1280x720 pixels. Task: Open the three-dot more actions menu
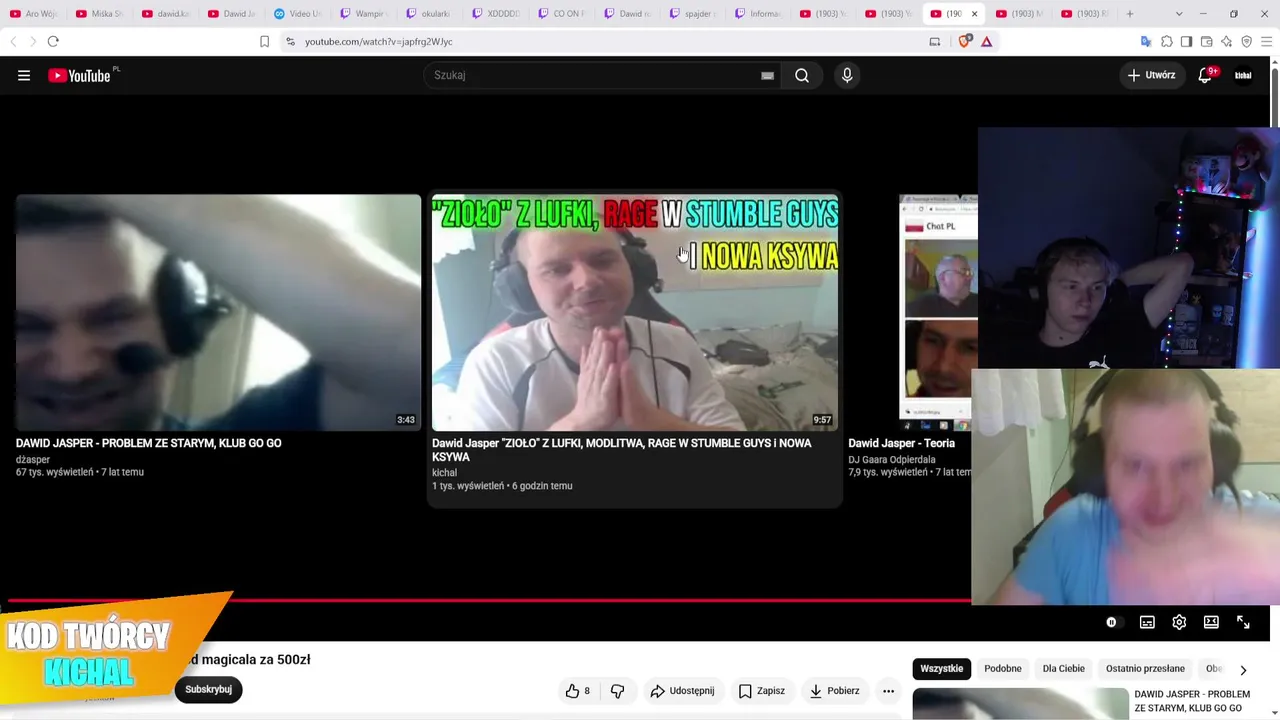888,691
